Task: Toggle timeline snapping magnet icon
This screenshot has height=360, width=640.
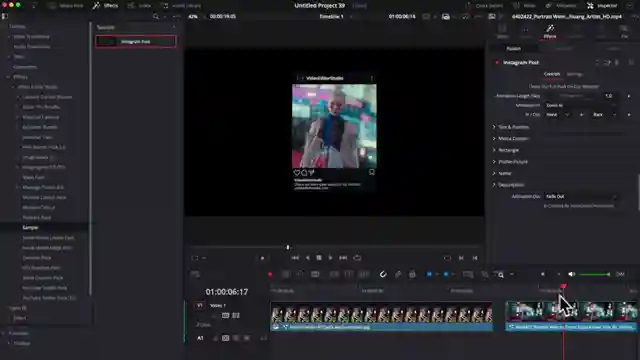Action: [x=383, y=274]
